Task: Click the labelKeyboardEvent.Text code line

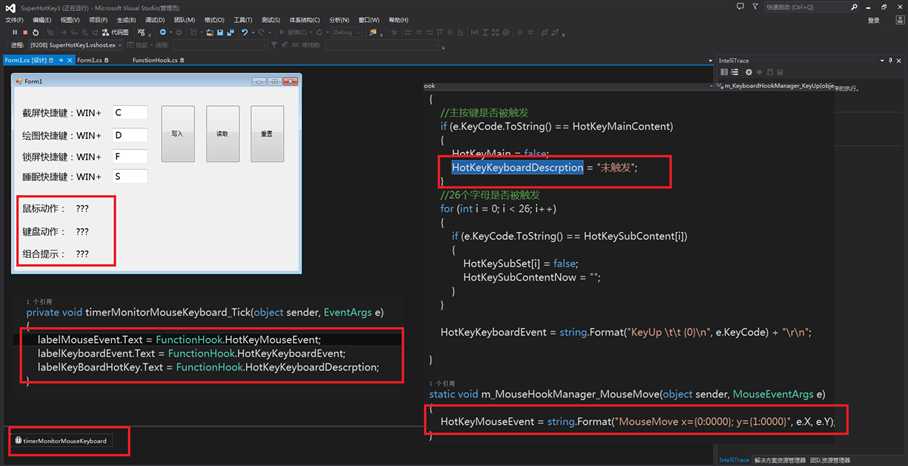Action: (x=191, y=353)
